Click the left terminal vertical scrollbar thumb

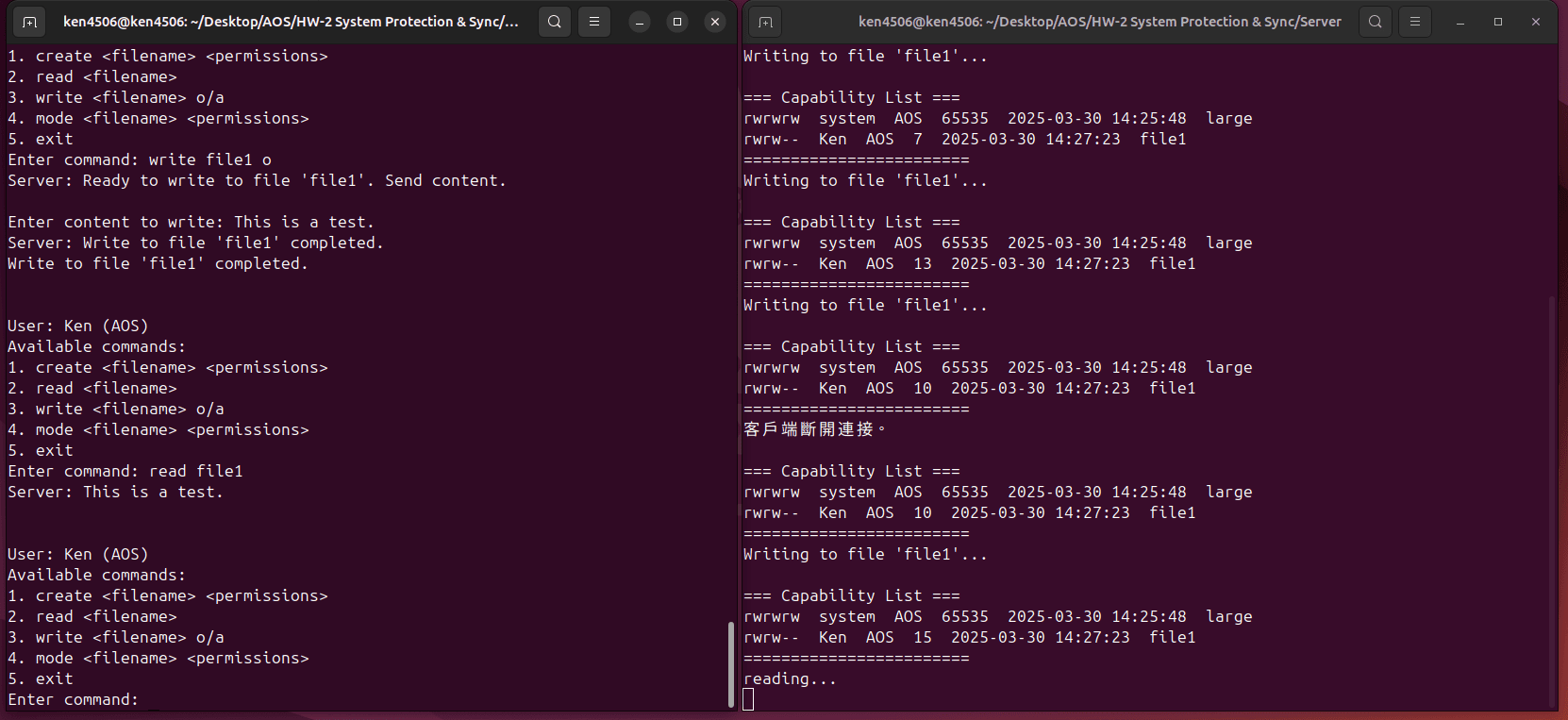(731, 664)
